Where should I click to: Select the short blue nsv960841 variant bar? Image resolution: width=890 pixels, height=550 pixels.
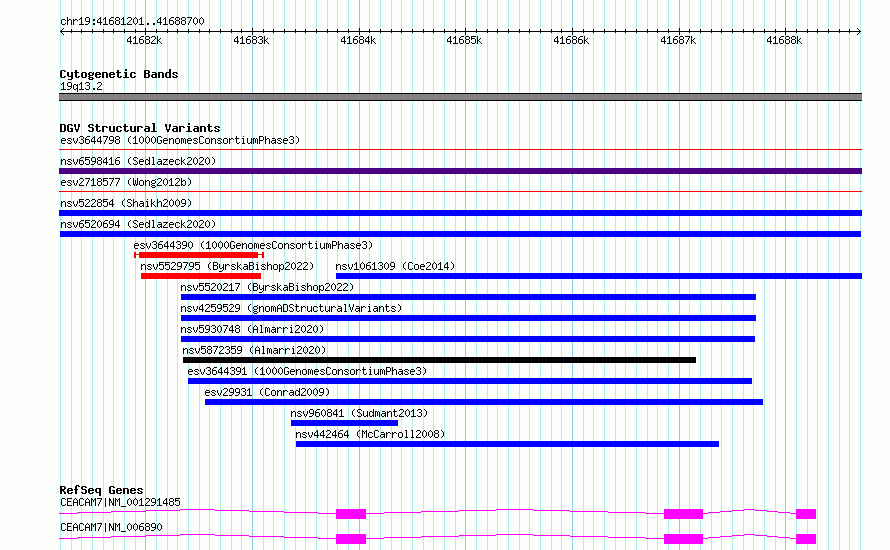tap(344, 423)
